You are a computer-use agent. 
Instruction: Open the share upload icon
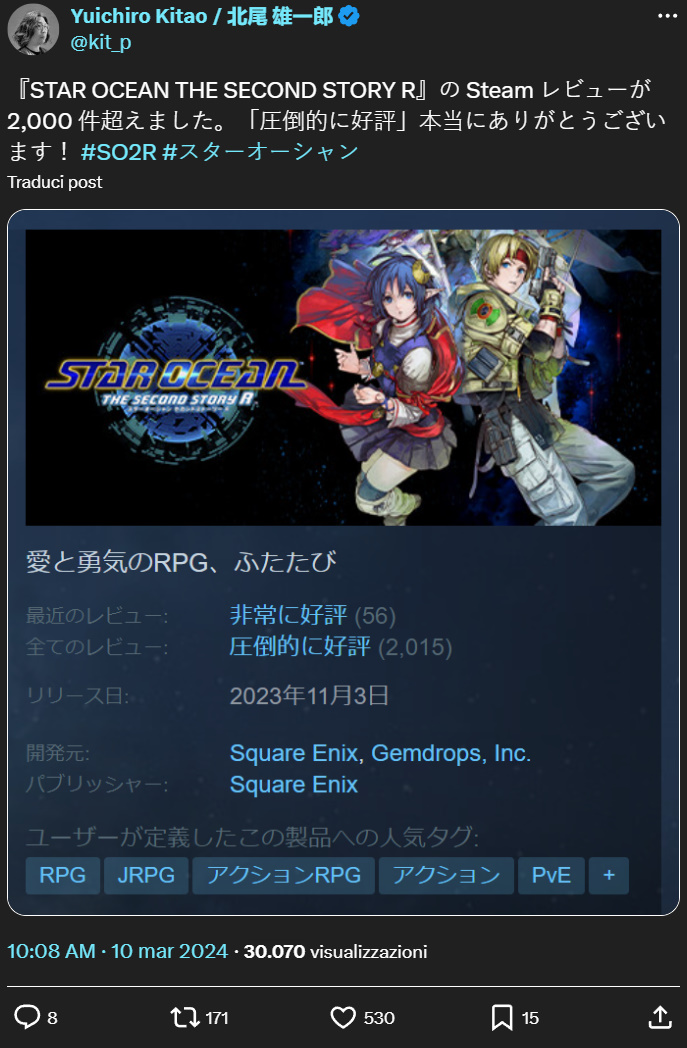pyautogui.click(x=660, y=1017)
